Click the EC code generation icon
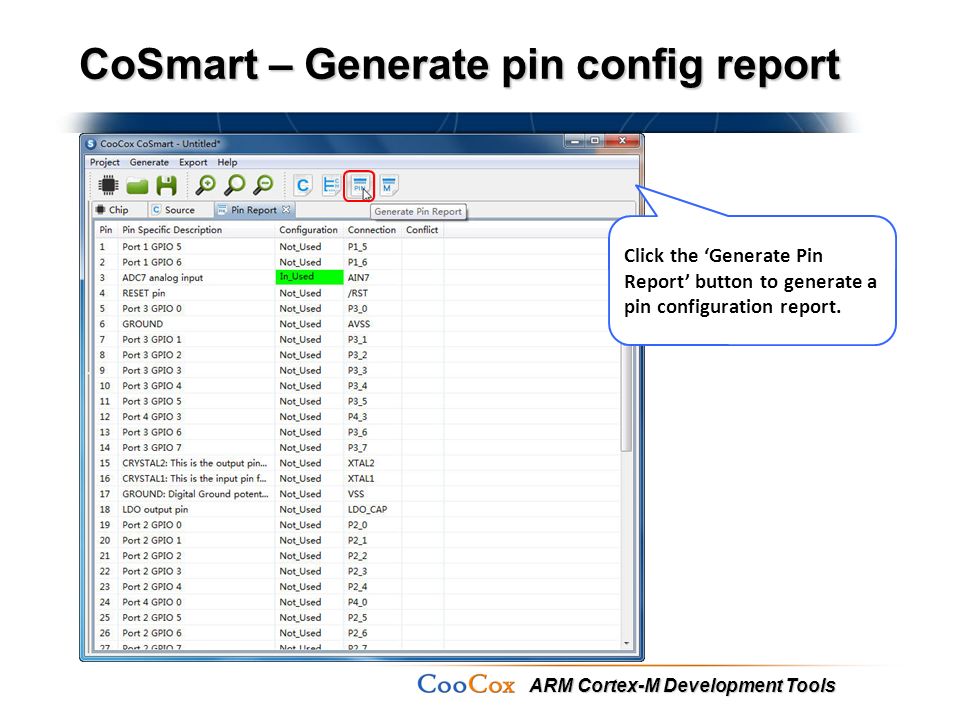 click(331, 186)
